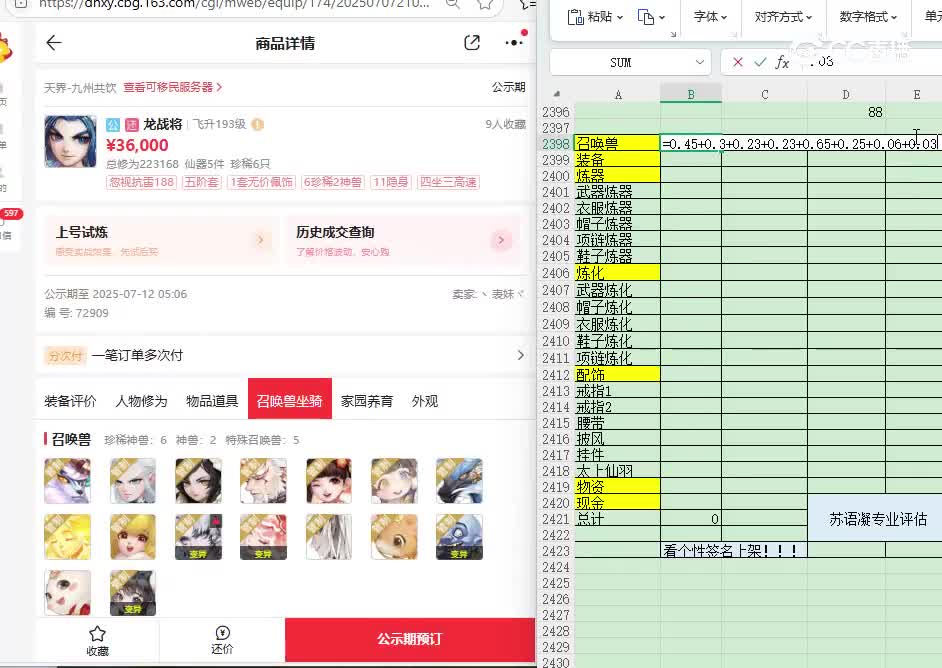Click the share icon in the 商品详情 header
This screenshot has width=942, height=668.
(472, 43)
